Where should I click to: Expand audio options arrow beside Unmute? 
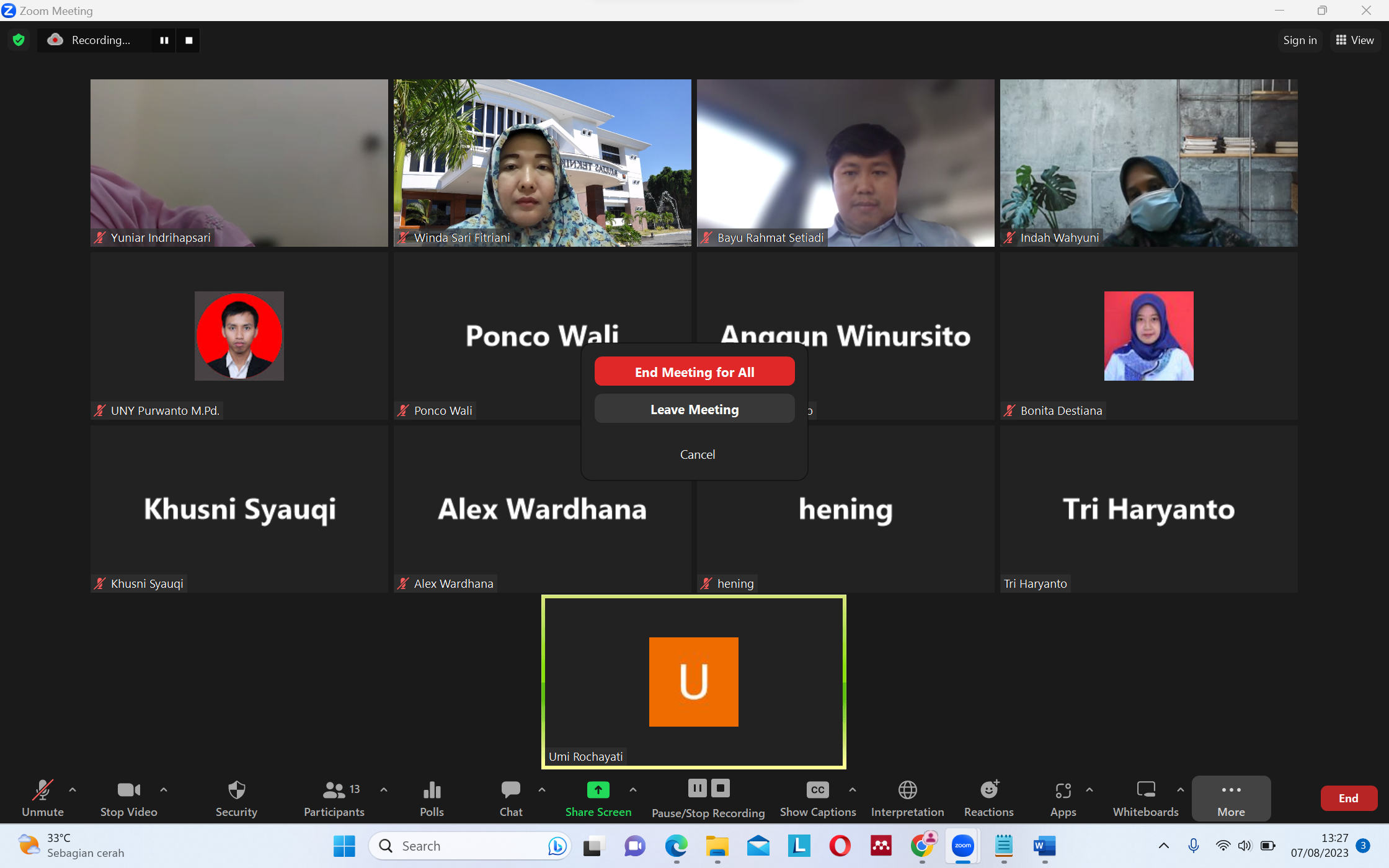[x=73, y=790]
